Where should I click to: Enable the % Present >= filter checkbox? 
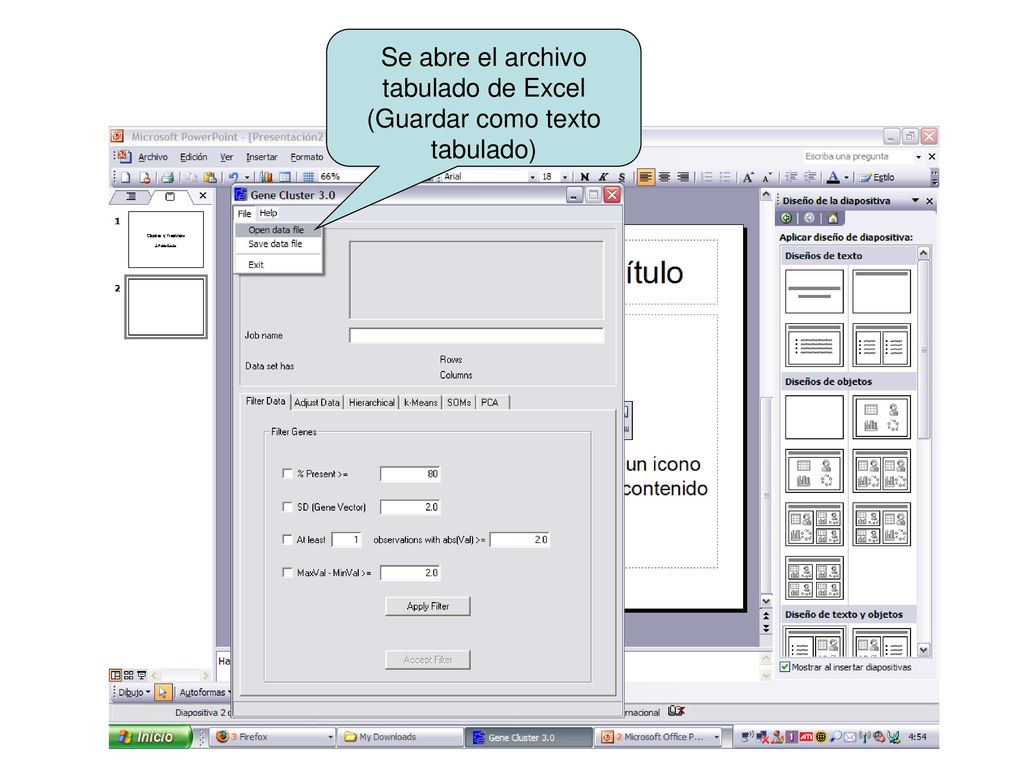coord(287,473)
